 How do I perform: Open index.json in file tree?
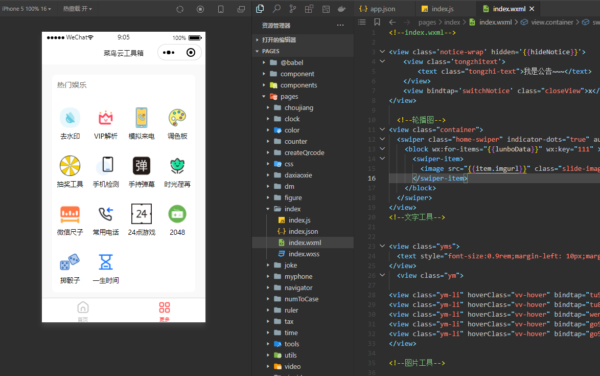tap(303, 231)
